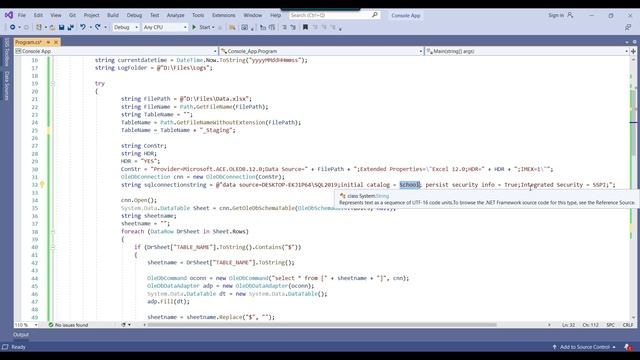Open the code cleanup brush icon
The height and width of the screenshot is (360, 640).
pos(124,325)
